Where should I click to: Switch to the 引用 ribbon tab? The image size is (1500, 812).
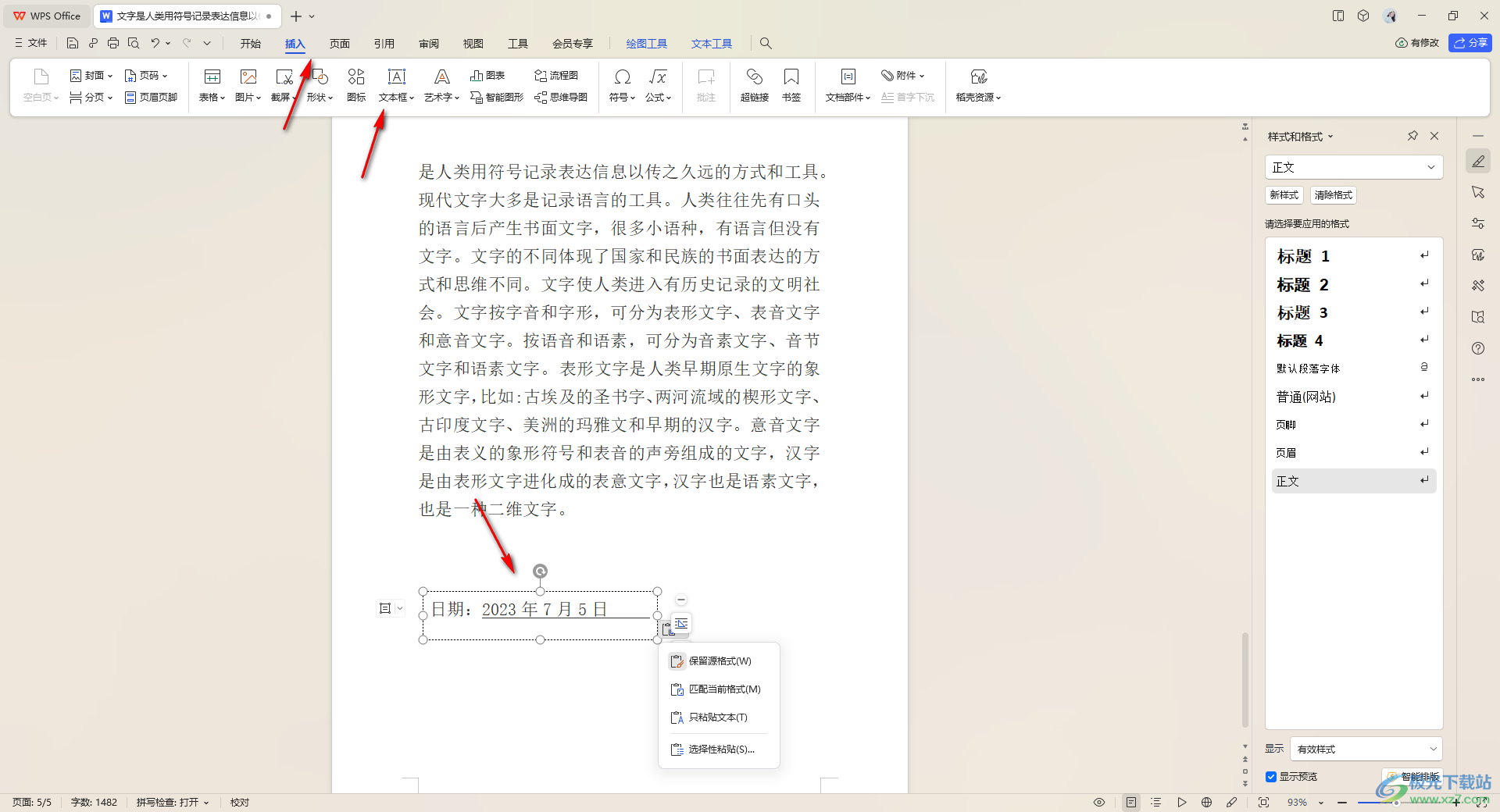[384, 44]
